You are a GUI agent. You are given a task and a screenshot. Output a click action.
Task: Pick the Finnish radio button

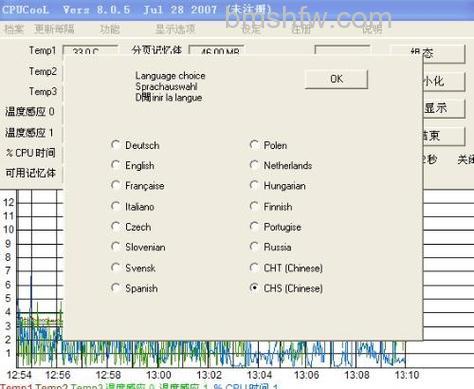click(x=271, y=207)
